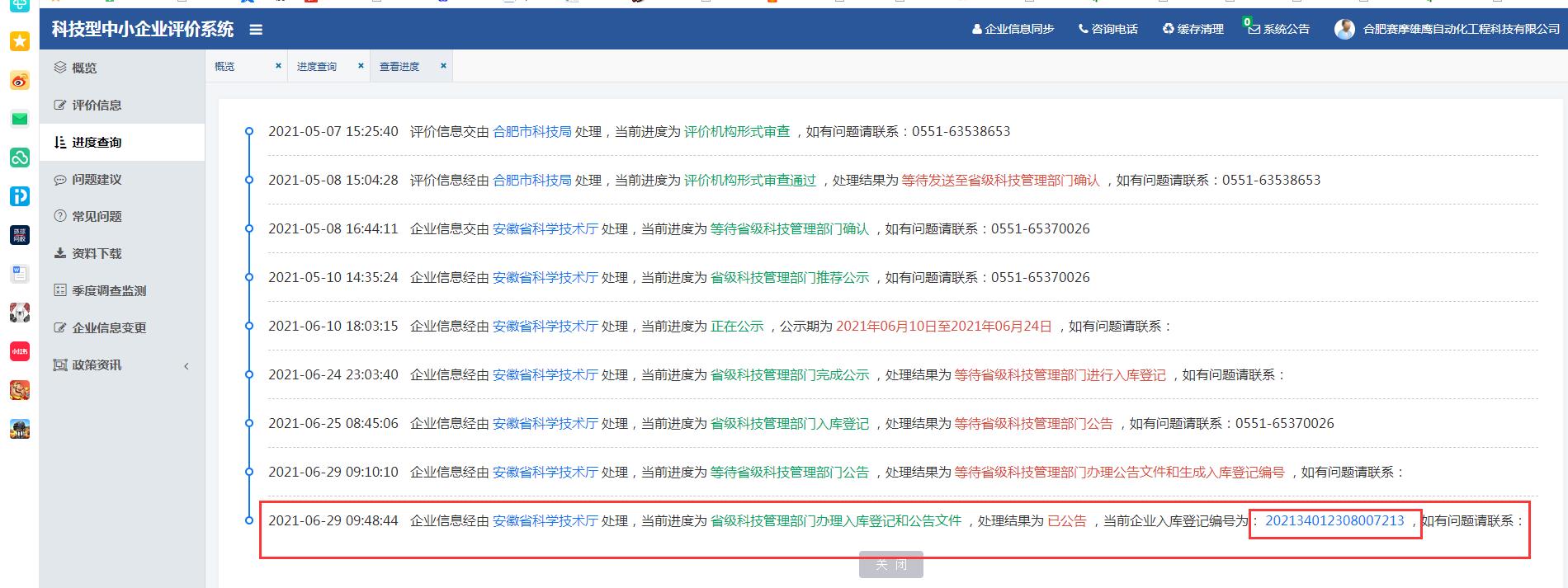Click the 关闭 button at the bottom
This screenshot has height=588, width=1568.
point(890,565)
